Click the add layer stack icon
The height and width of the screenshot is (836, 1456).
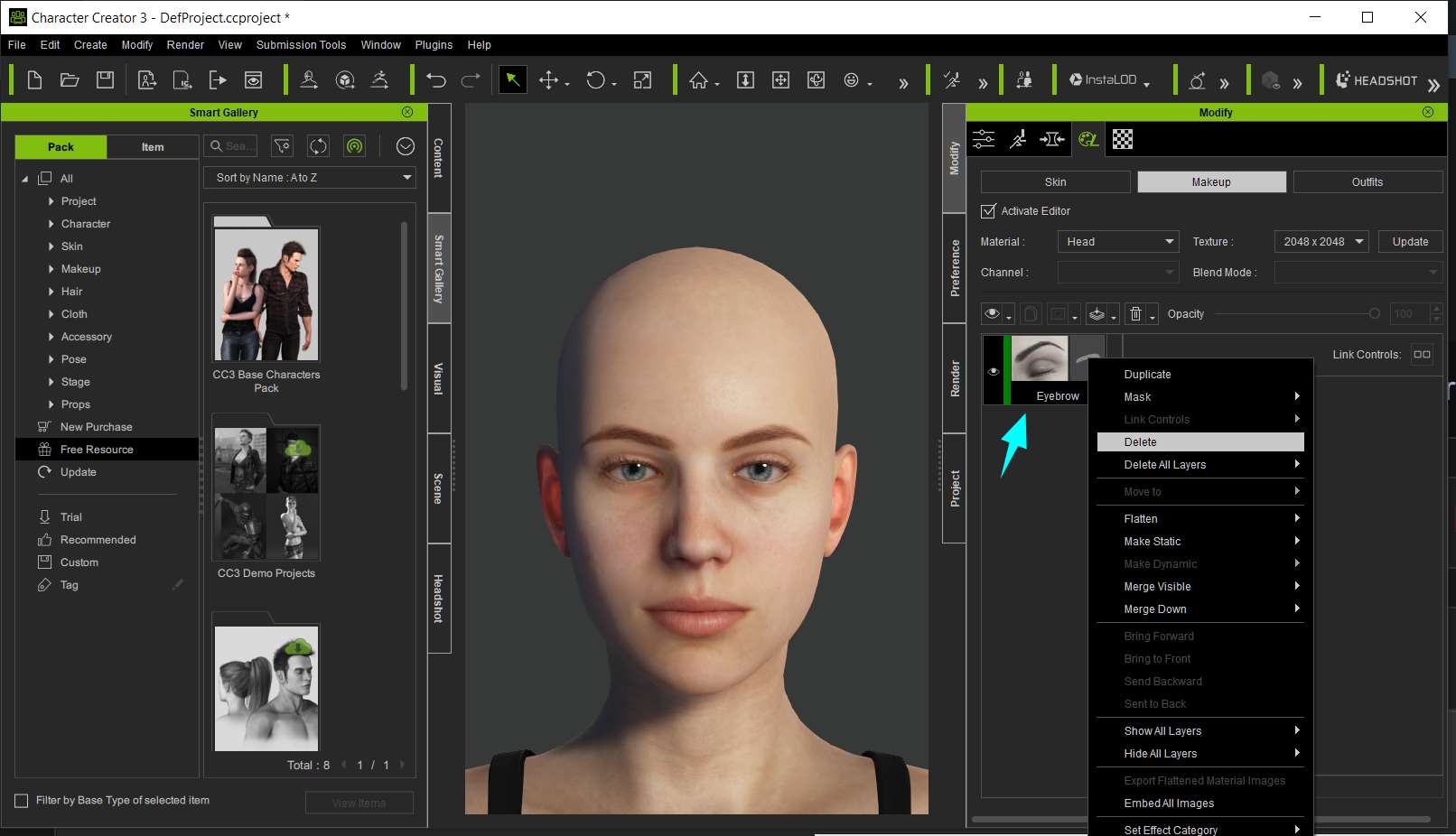[x=1097, y=314]
